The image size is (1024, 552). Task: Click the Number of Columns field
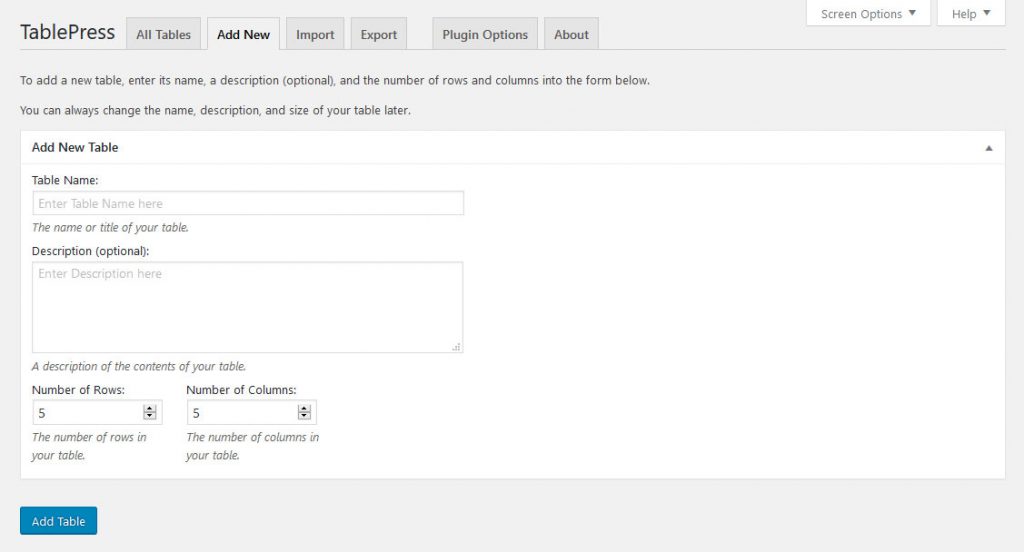(x=241, y=412)
